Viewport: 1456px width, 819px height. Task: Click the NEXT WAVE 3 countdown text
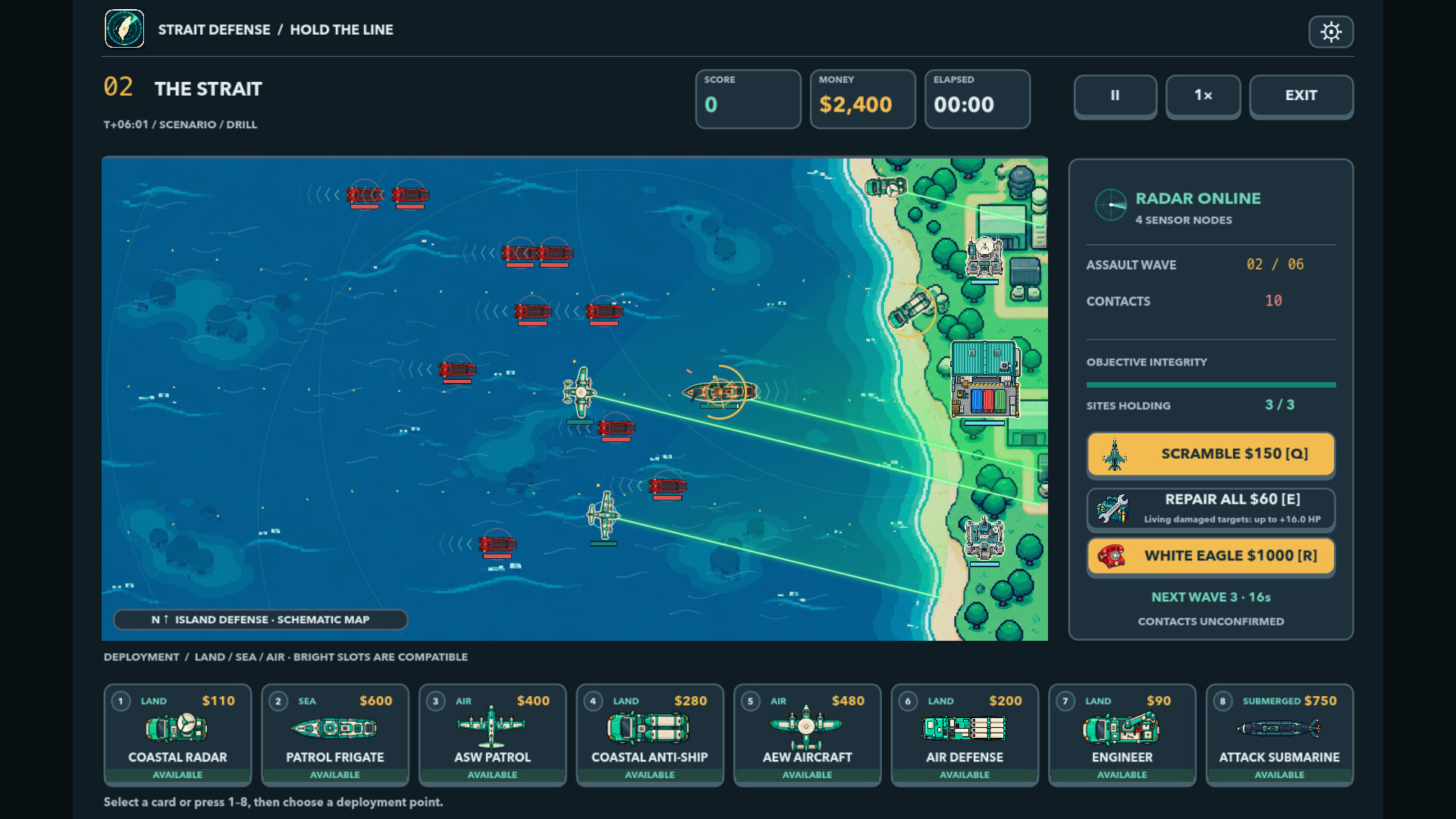click(x=1211, y=597)
